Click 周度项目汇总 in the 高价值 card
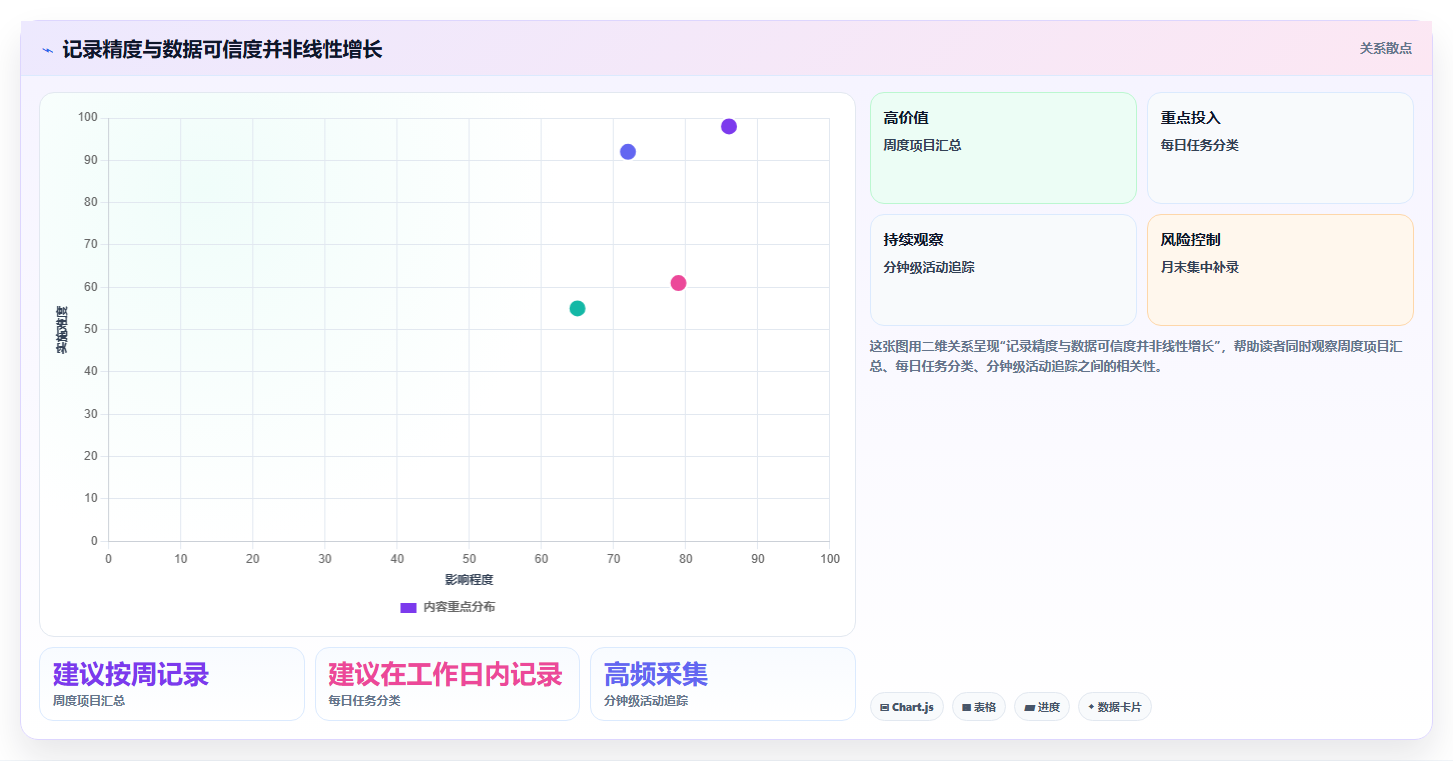This screenshot has height=761, width=1453. 923,146
